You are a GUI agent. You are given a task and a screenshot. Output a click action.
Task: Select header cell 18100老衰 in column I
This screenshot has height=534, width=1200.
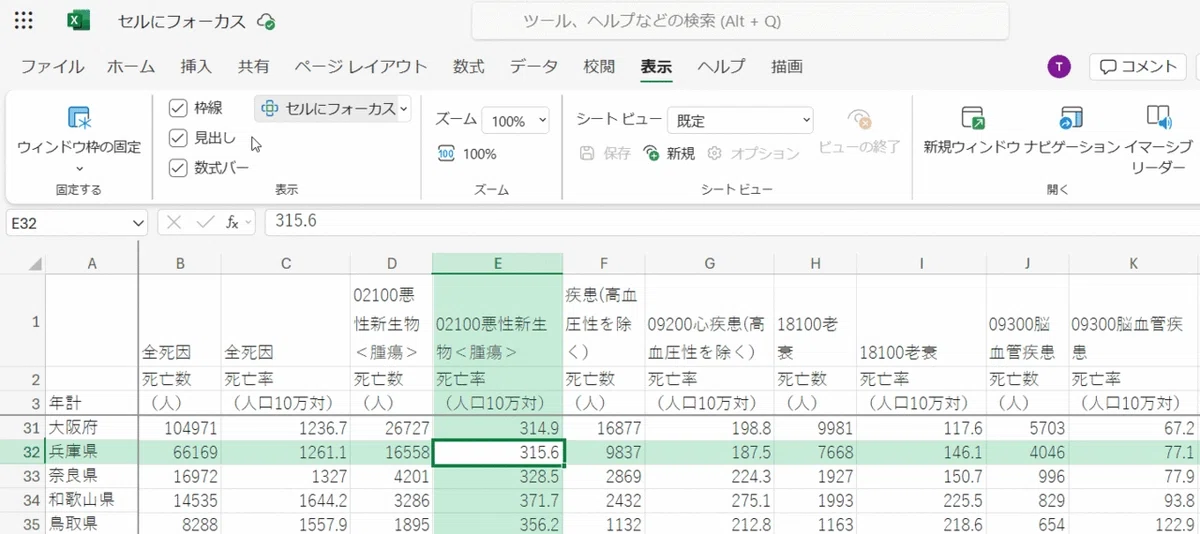[x=922, y=321]
